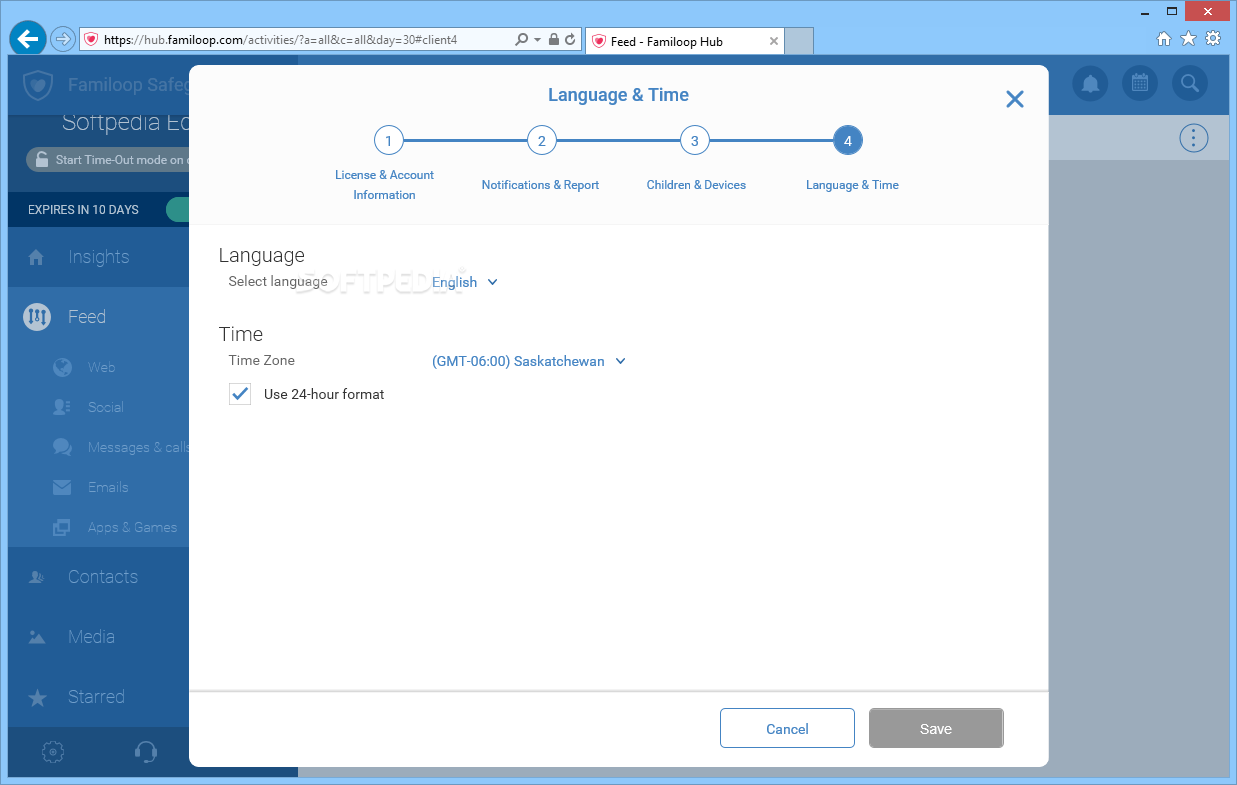
Task: Open Emails feed item
Action: point(108,487)
